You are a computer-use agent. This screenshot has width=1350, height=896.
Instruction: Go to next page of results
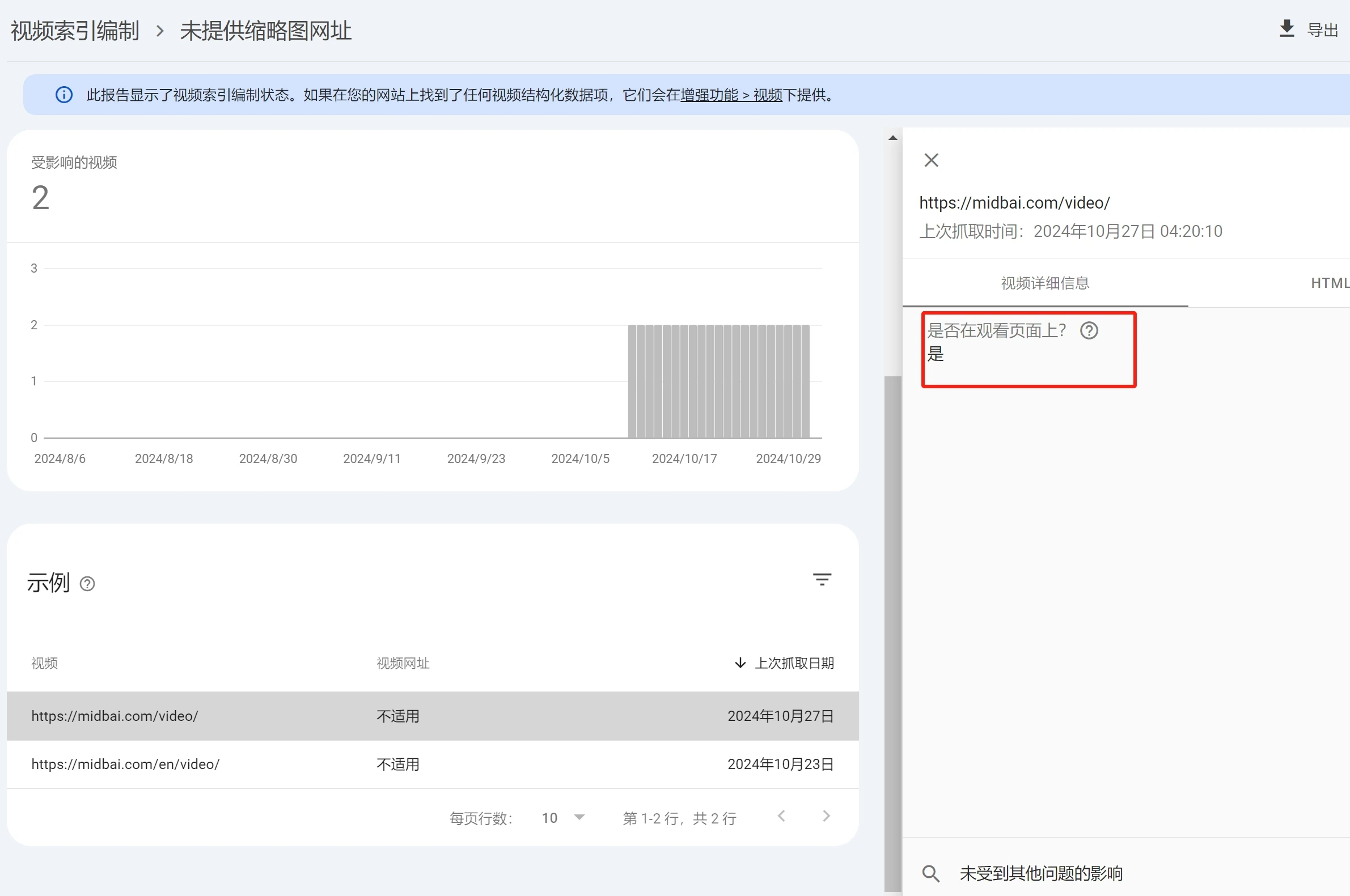coord(826,817)
